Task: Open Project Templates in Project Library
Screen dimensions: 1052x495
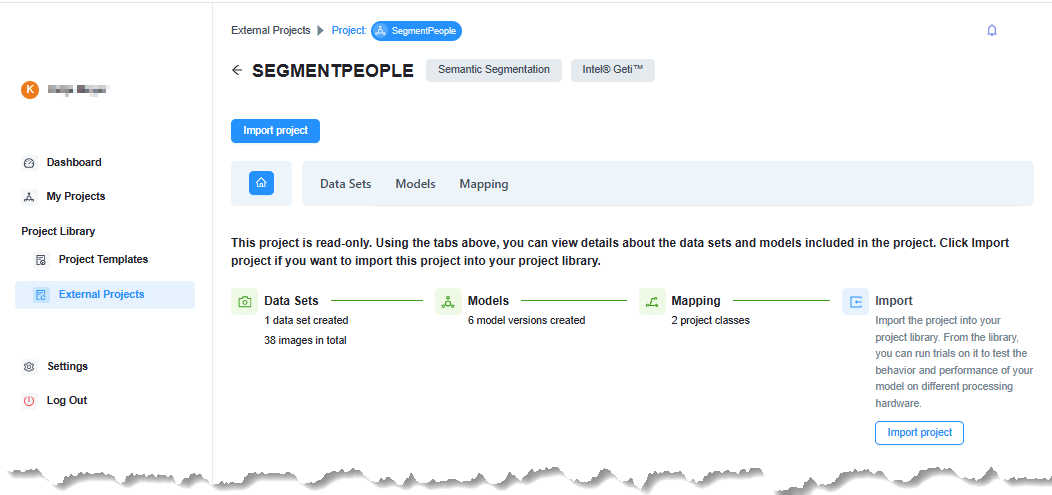Action: [x=103, y=259]
